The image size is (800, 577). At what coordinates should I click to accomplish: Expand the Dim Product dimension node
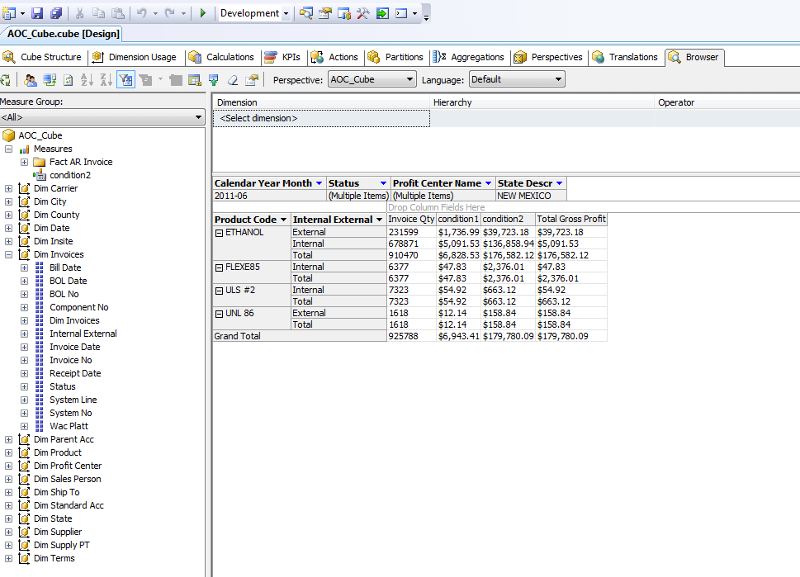[9, 453]
